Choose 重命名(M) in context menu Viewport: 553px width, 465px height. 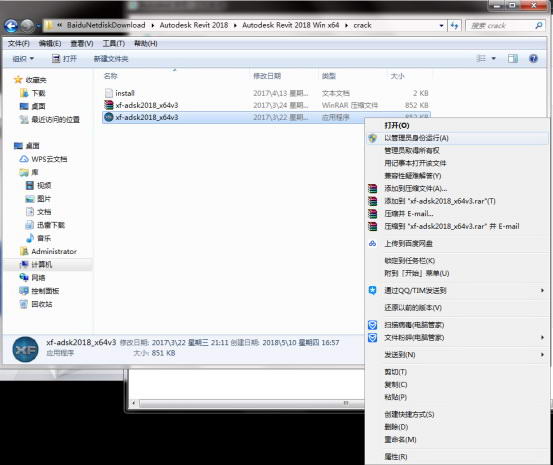tap(457, 440)
